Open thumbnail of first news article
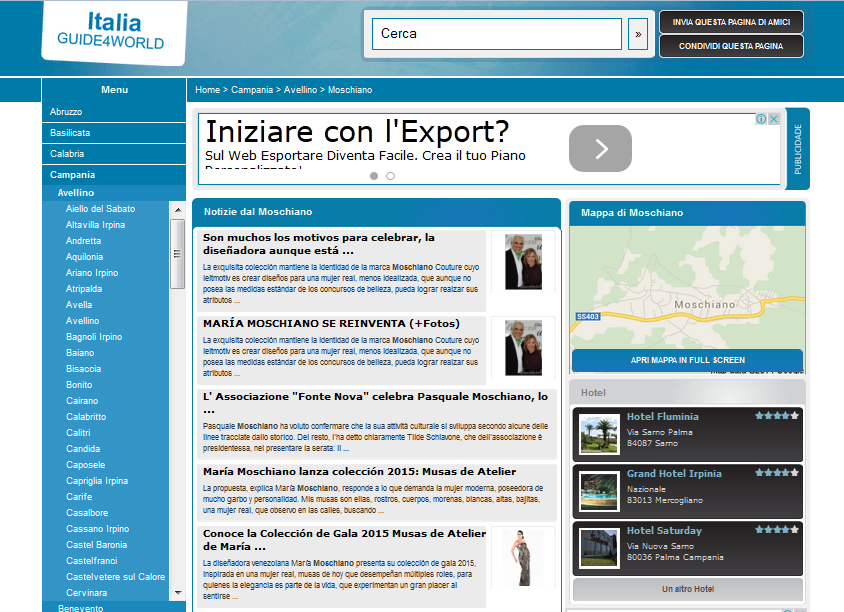 coord(523,262)
